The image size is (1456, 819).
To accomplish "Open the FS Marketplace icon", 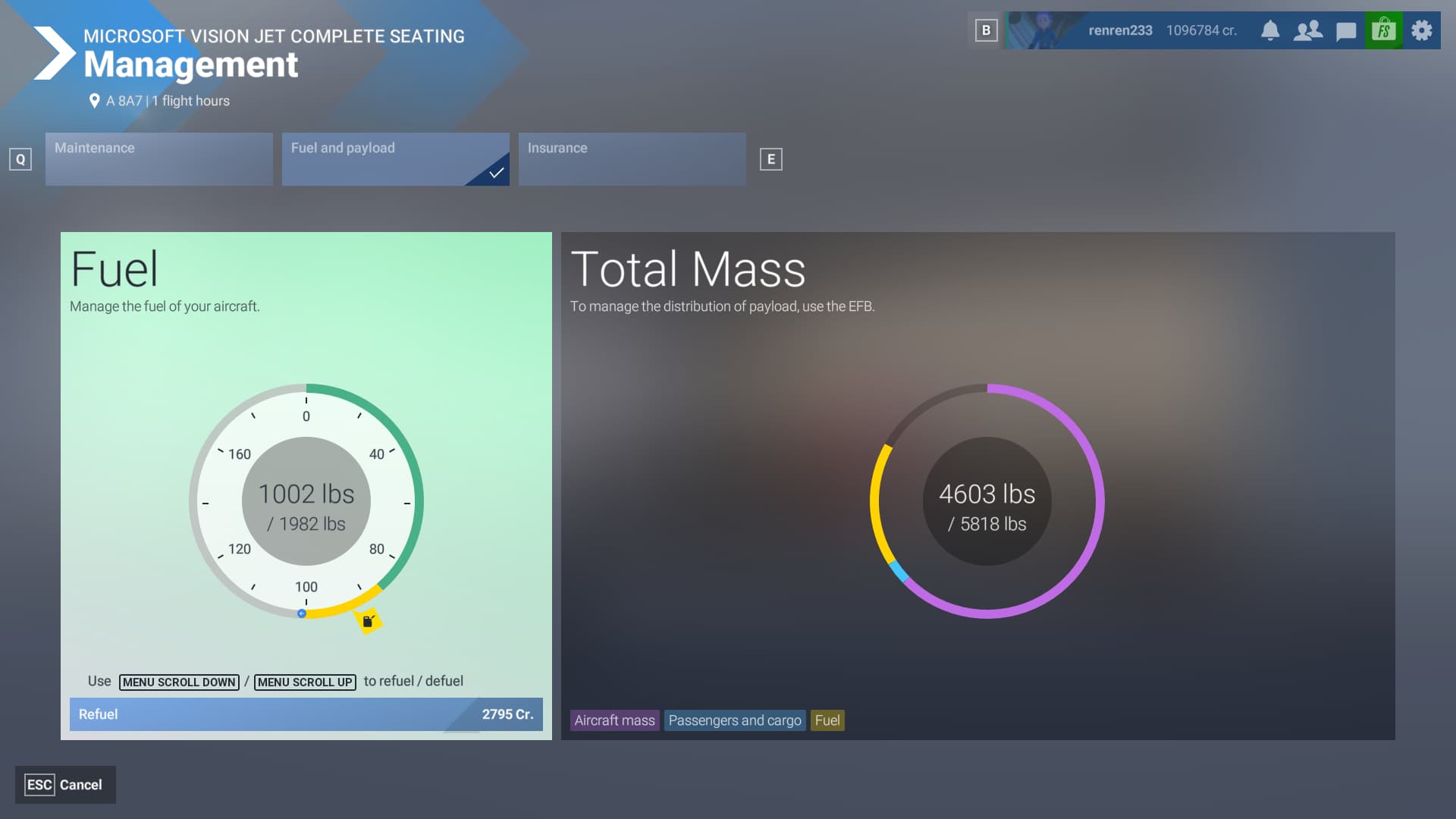I will click(1383, 30).
